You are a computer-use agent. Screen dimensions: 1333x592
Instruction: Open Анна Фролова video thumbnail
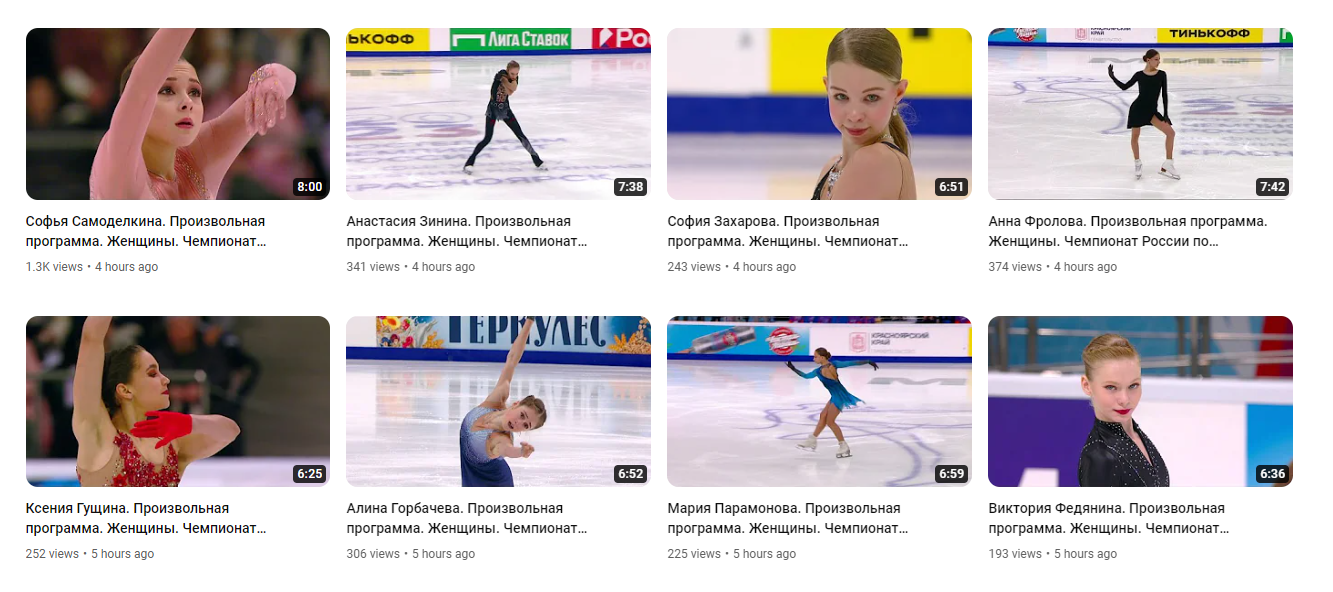pyautogui.click(x=1140, y=114)
